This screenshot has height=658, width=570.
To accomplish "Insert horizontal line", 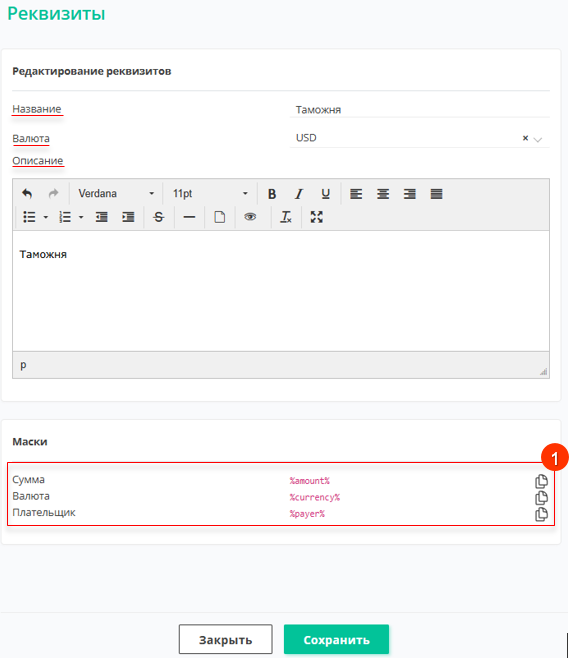I will [x=189, y=217].
